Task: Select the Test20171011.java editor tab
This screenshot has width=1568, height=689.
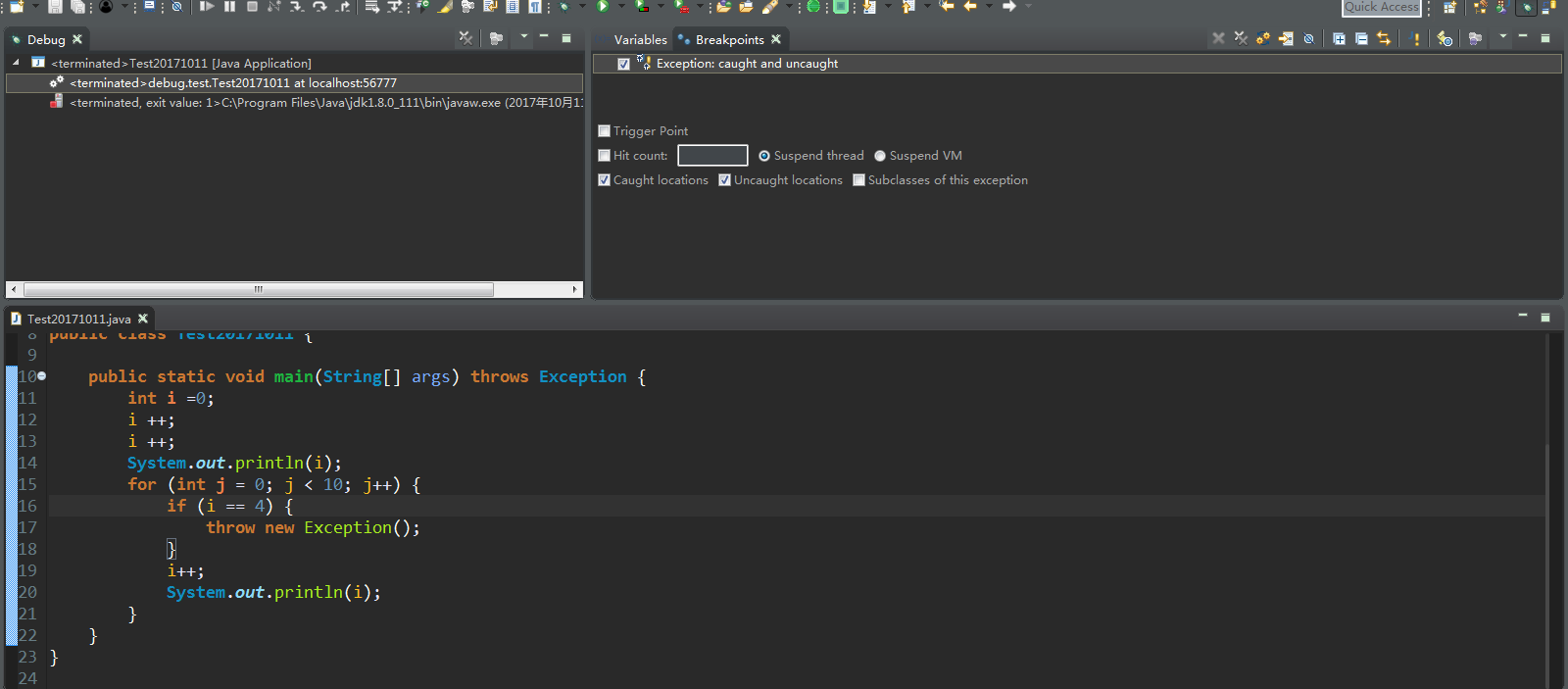Action: [x=78, y=319]
